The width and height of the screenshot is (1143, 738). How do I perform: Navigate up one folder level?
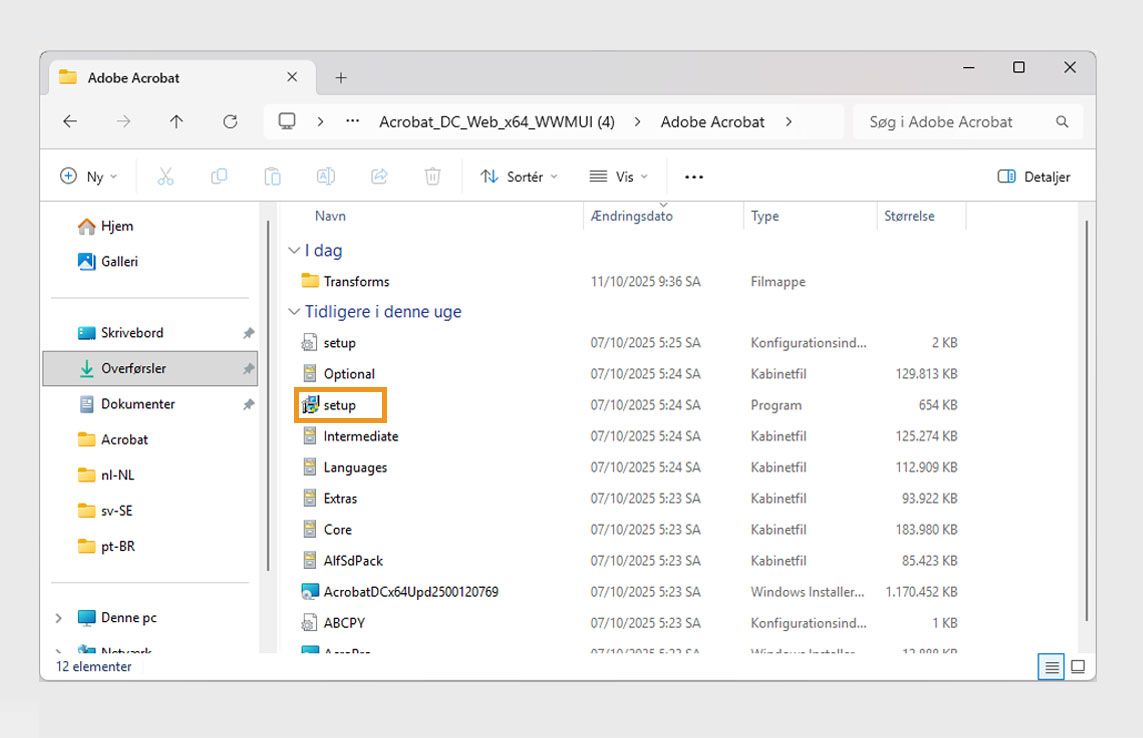click(x=176, y=121)
